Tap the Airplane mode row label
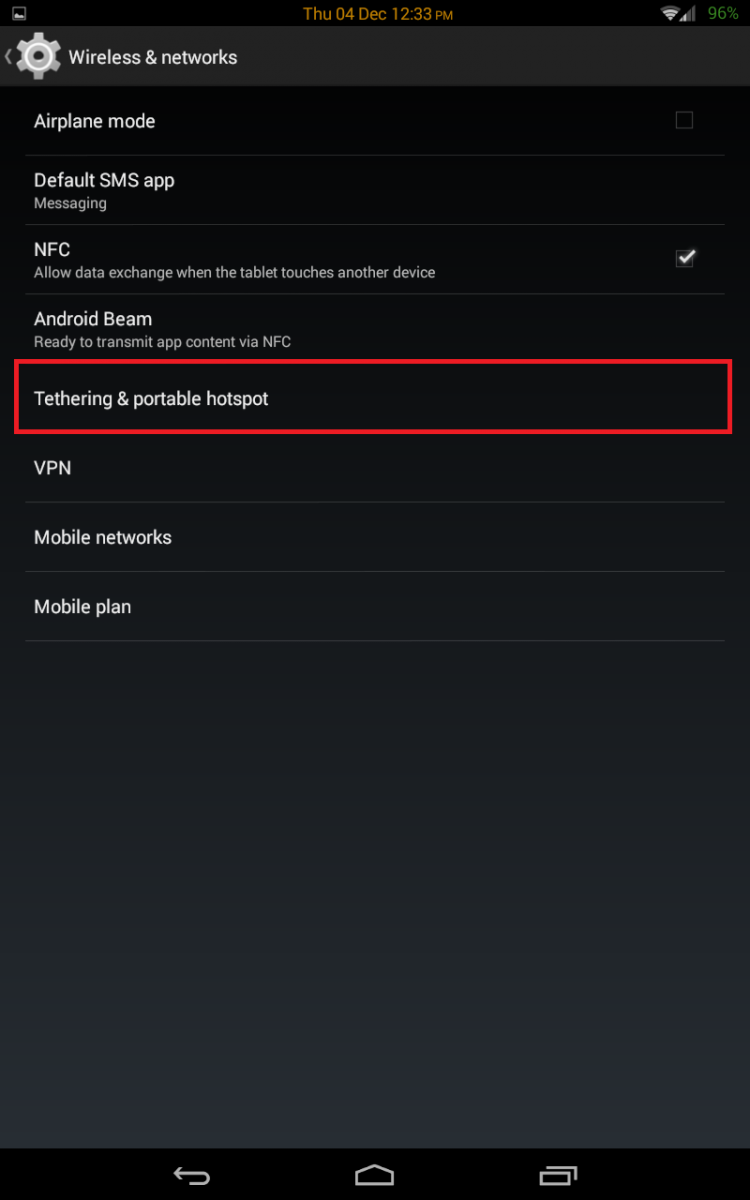Screen dimensions: 750x1200 [95, 121]
